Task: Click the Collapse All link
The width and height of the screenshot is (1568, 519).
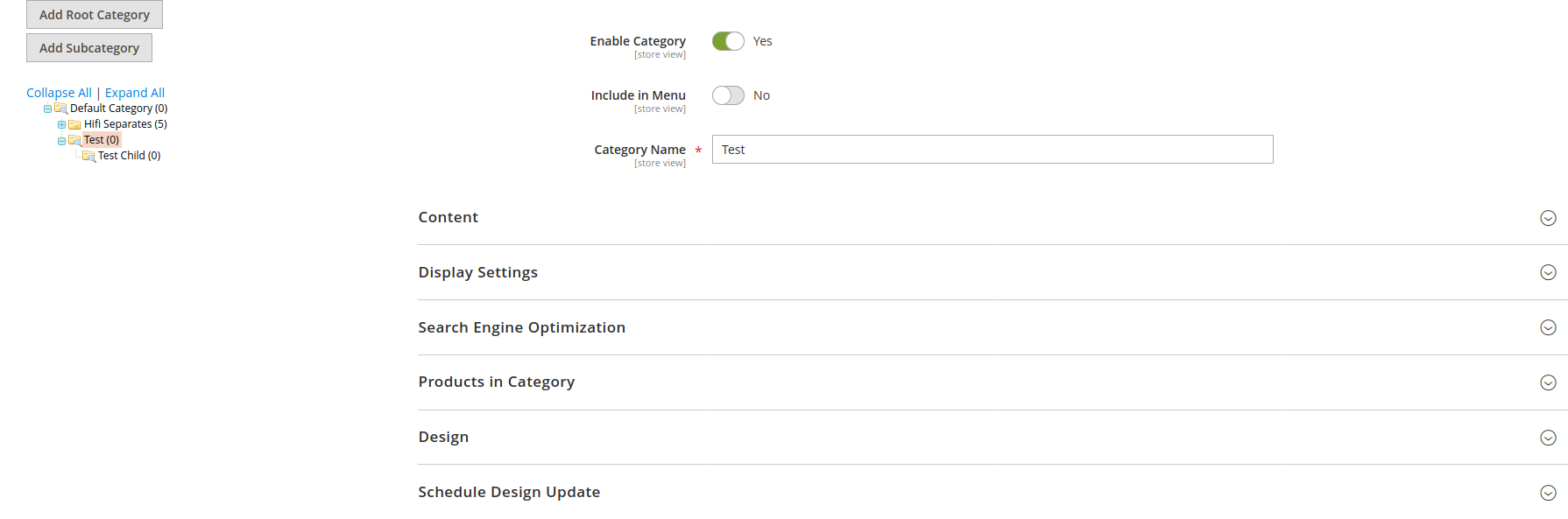Action: click(x=59, y=92)
